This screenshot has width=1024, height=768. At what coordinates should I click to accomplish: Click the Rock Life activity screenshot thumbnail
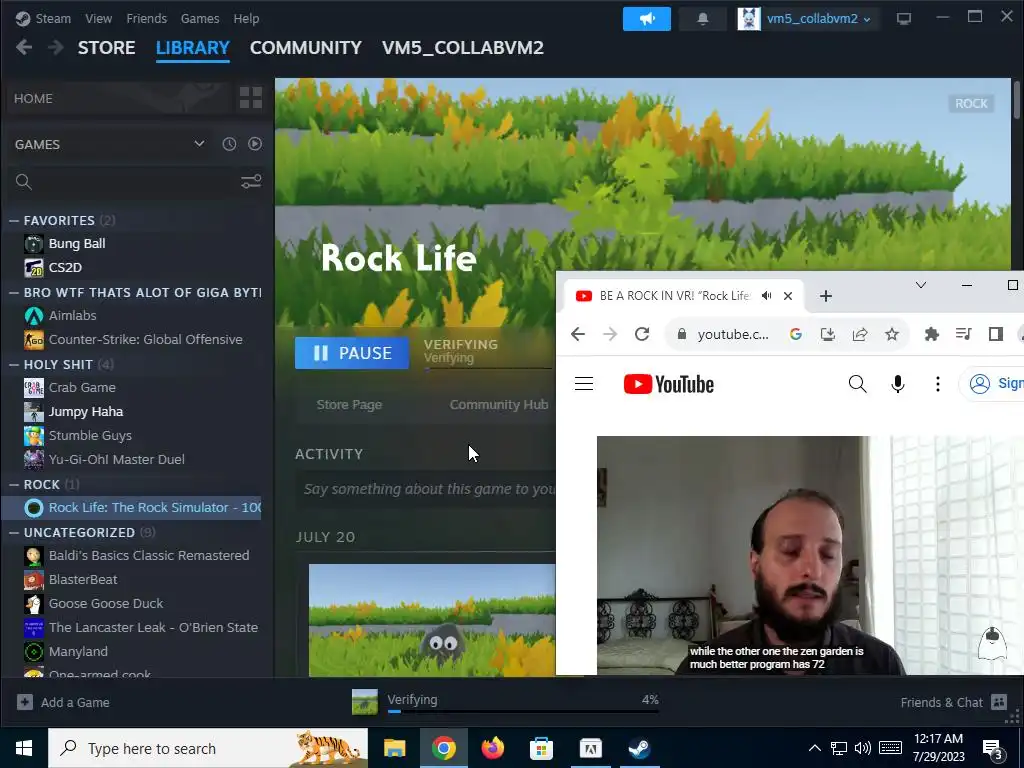click(x=432, y=620)
